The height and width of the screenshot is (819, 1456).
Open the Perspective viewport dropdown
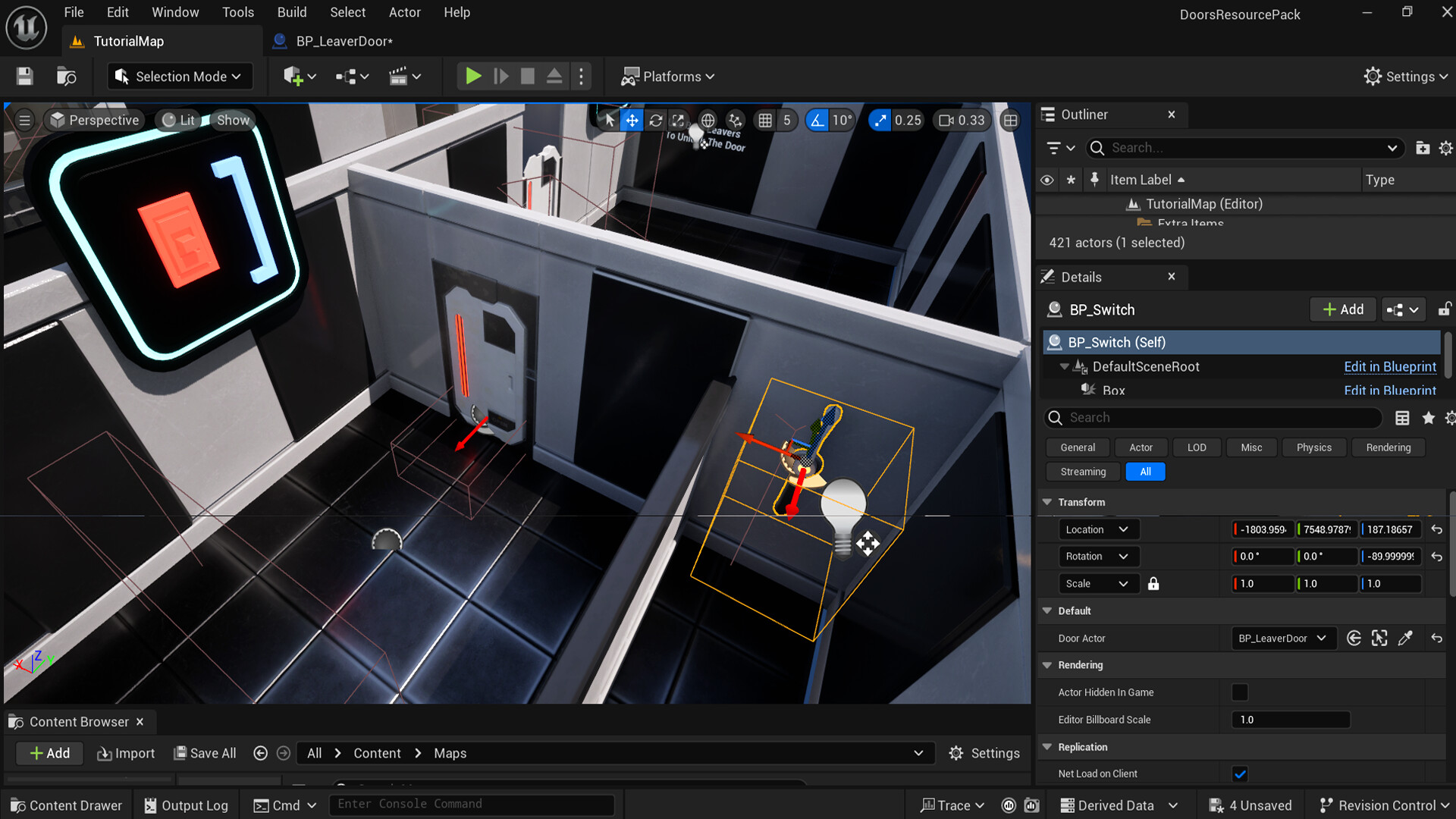94,120
